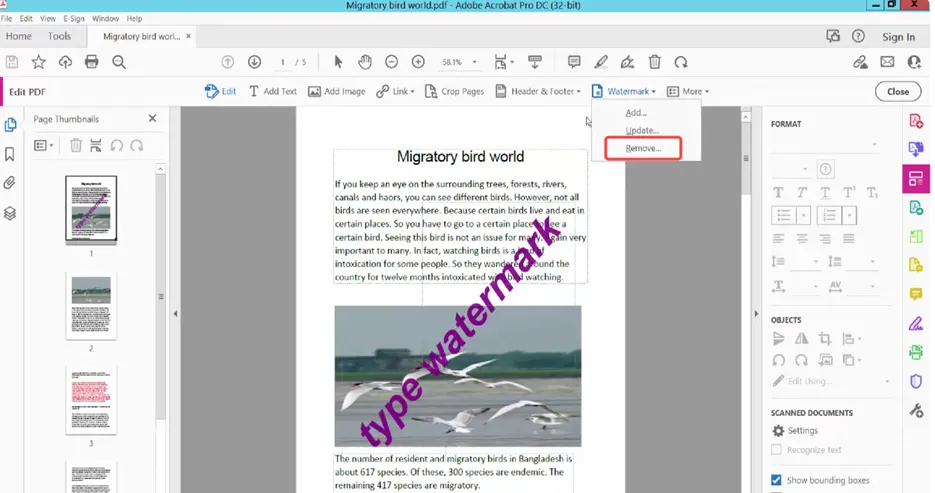Select page 3 thumbnail

(x=91, y=400)
